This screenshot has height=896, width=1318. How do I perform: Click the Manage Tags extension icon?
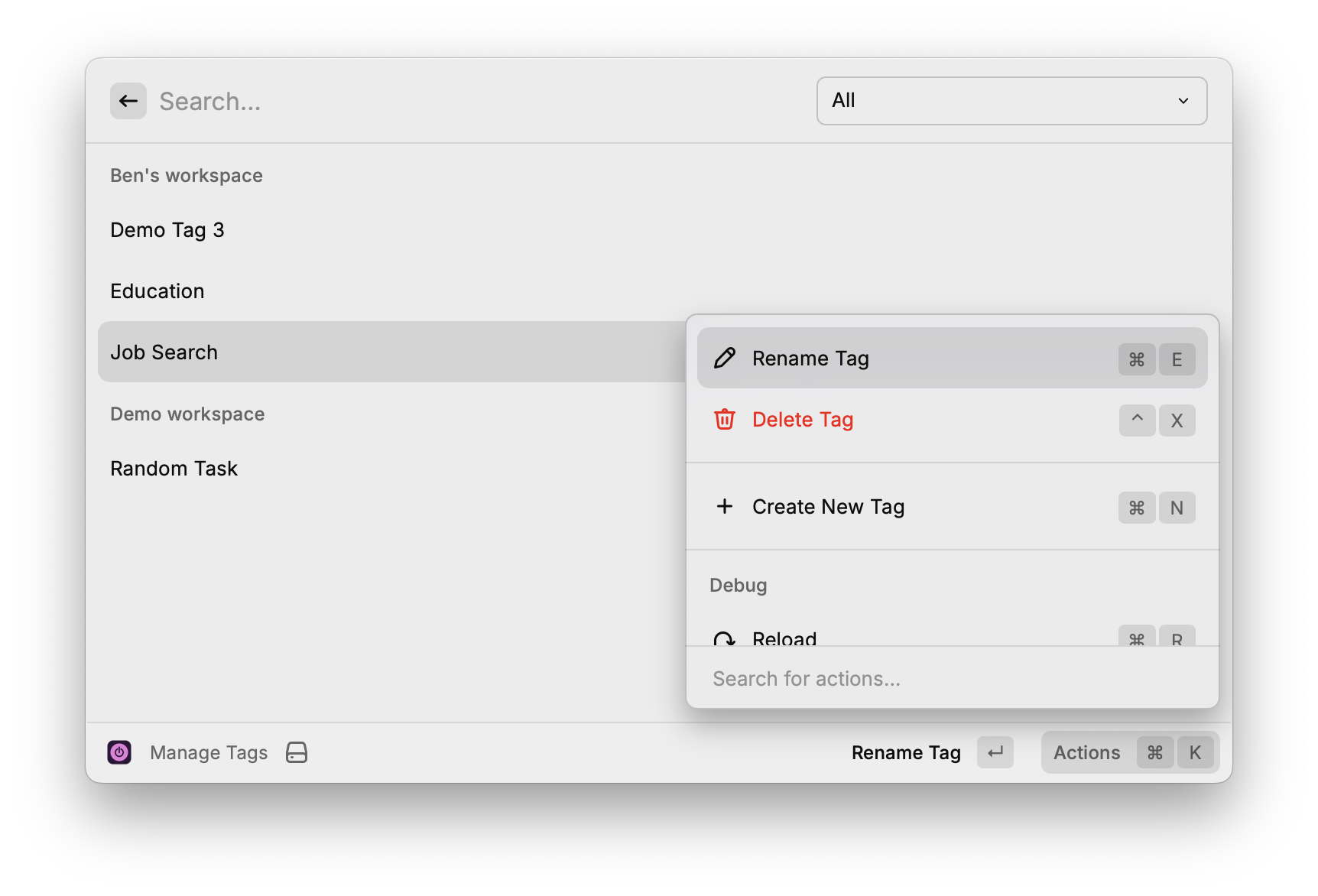pyautogui.click(x=119, y=752)
